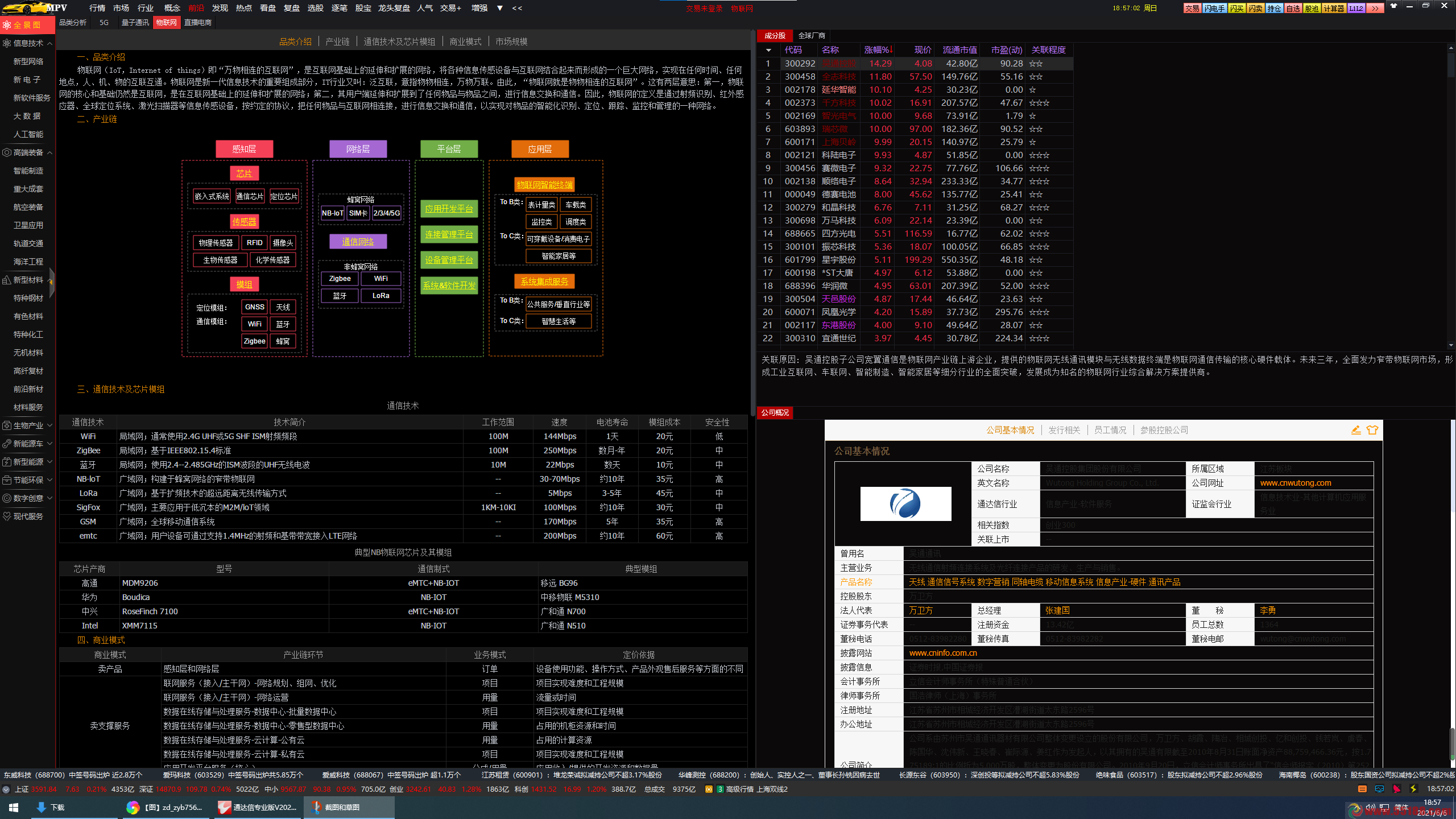
Task: Open the stock table column dropdown arrow
Action: pos(768,50)
